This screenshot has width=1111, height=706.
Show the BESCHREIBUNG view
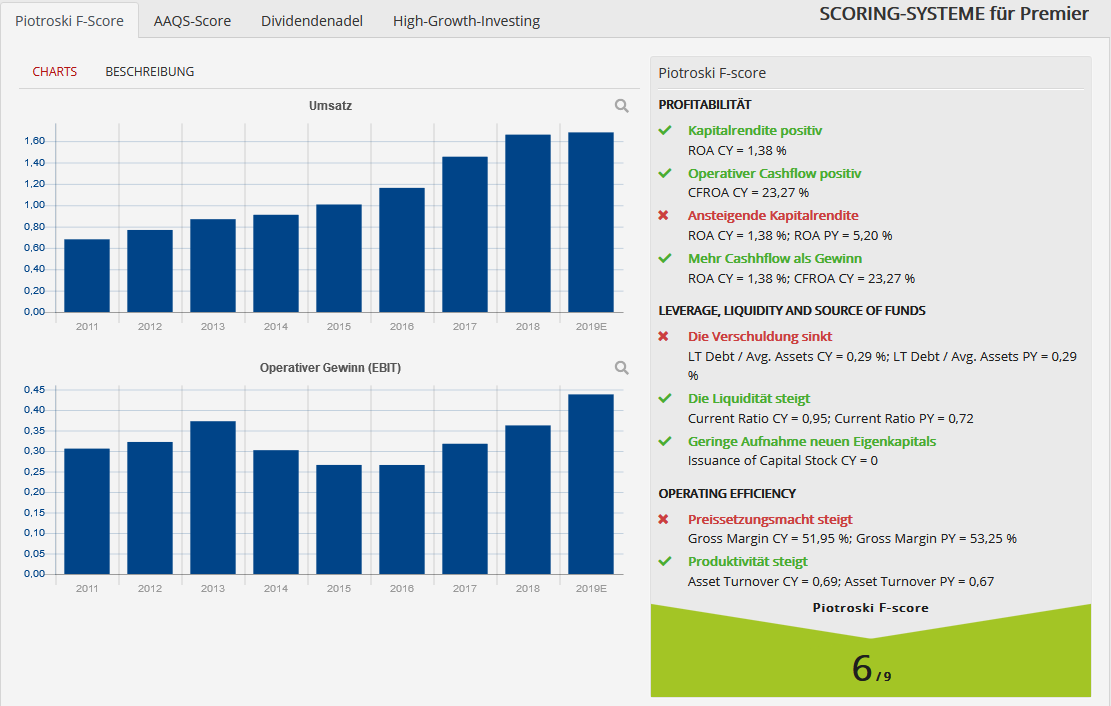pos(150,72)
